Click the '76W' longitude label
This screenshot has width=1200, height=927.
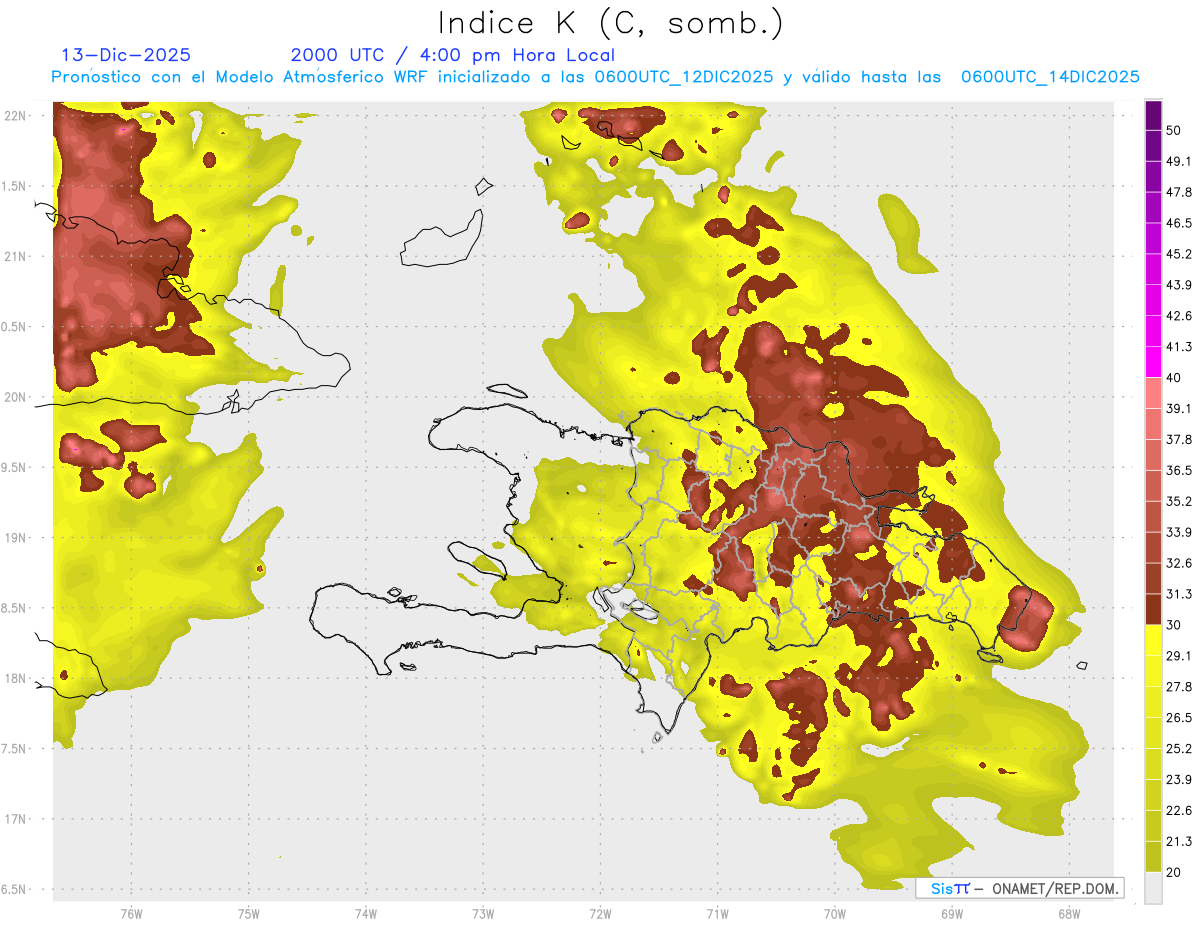pyautogui.click(x=131, y=914)
